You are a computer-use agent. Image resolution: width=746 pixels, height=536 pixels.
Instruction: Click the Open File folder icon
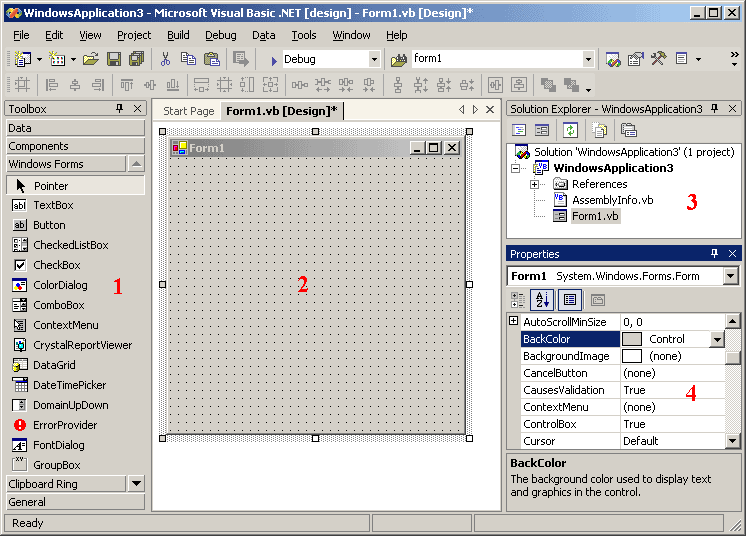(90, 59)
